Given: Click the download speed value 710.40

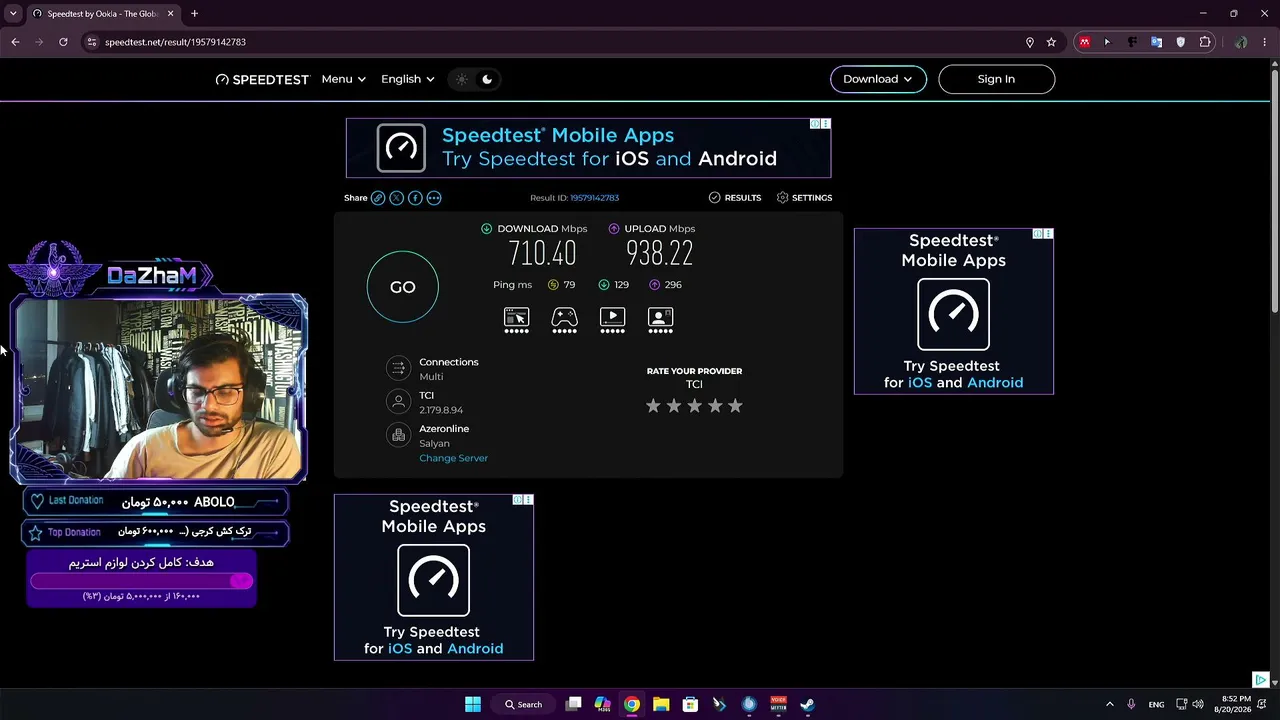Looking at the screenshot, I should 542,254.
